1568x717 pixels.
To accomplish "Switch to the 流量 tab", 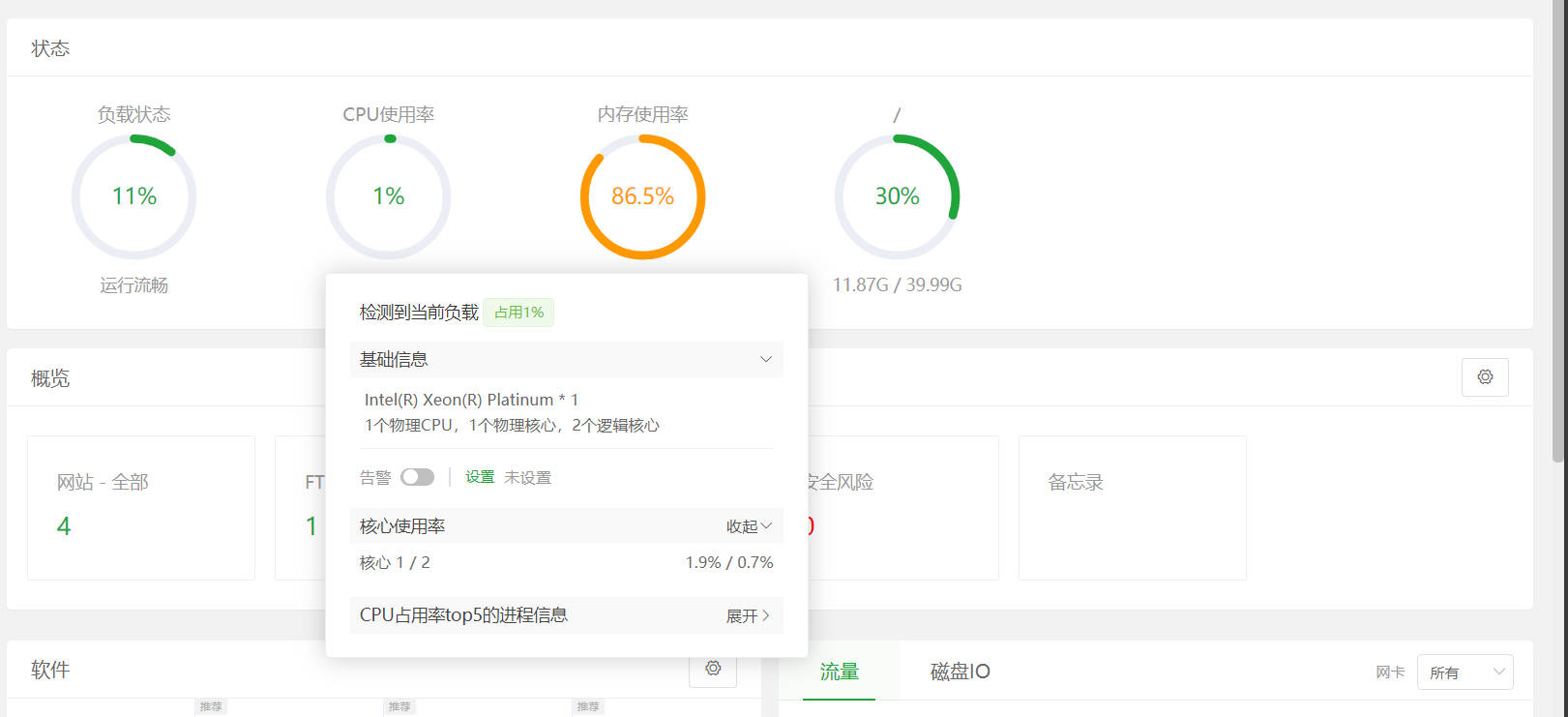I will tap(839, 672).
